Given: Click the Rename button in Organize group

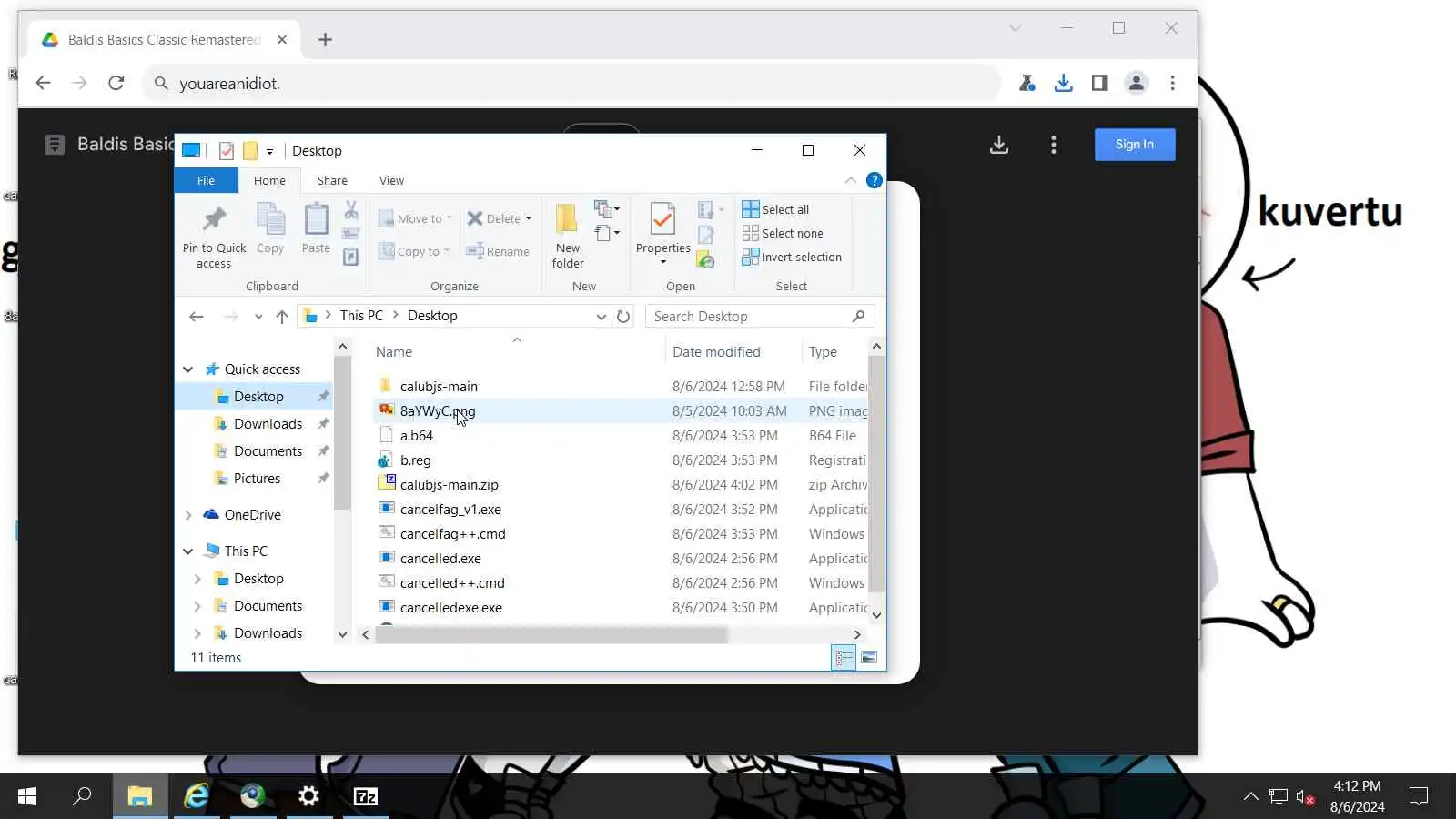Looking at the screenshot, I should [498, 251].
